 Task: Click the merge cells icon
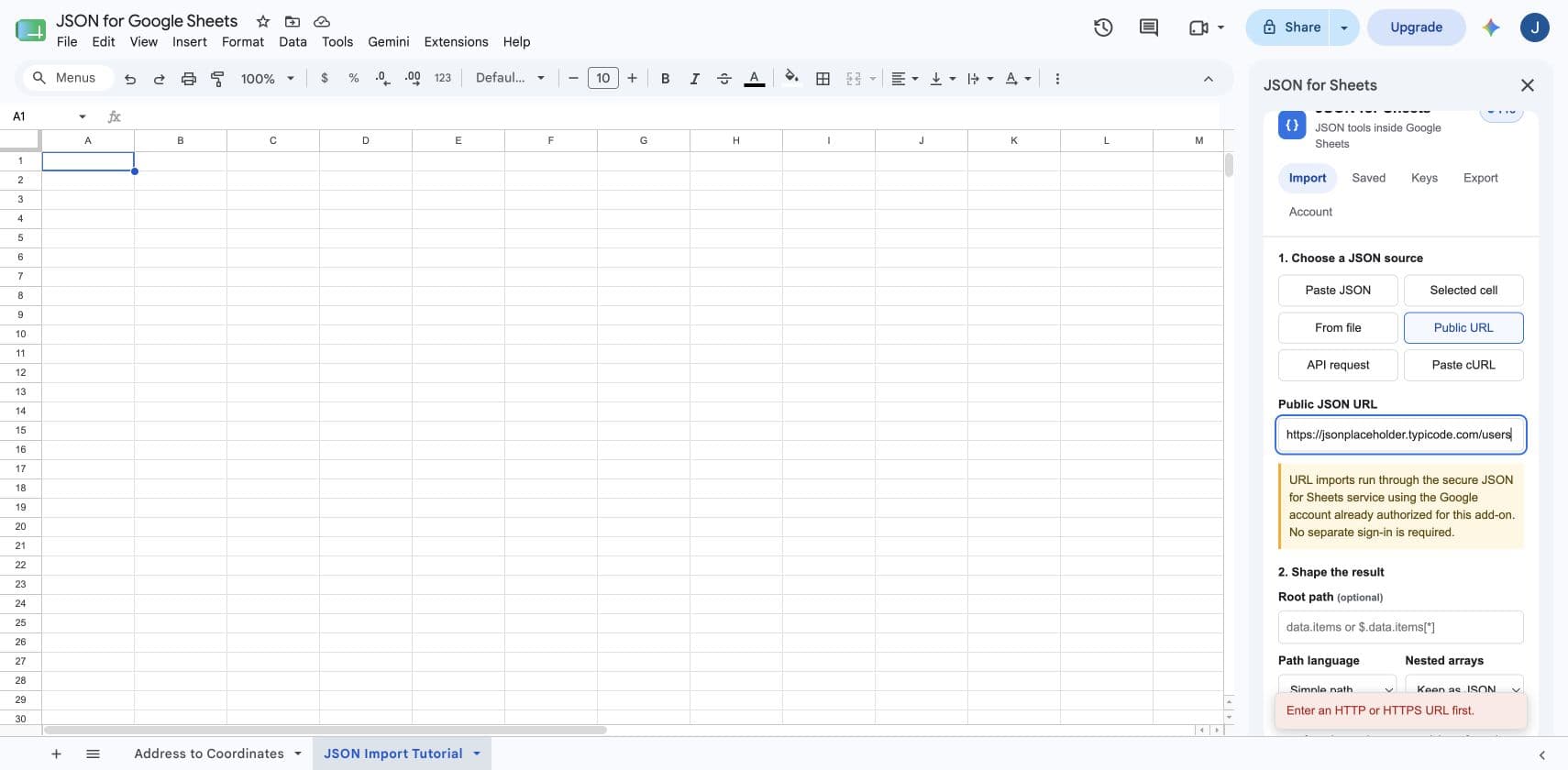click(854, 78)
